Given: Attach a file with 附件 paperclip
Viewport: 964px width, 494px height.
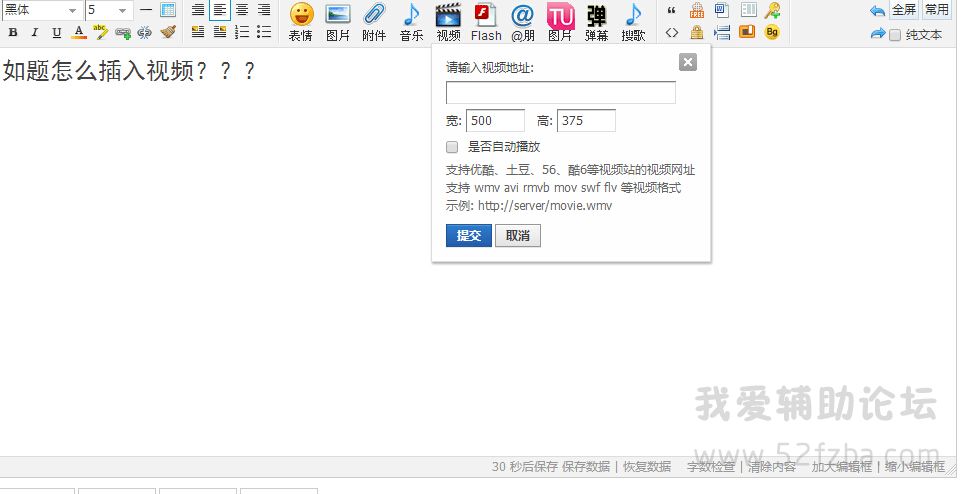Looking at the screenshot, I should (x=374, y=22).
